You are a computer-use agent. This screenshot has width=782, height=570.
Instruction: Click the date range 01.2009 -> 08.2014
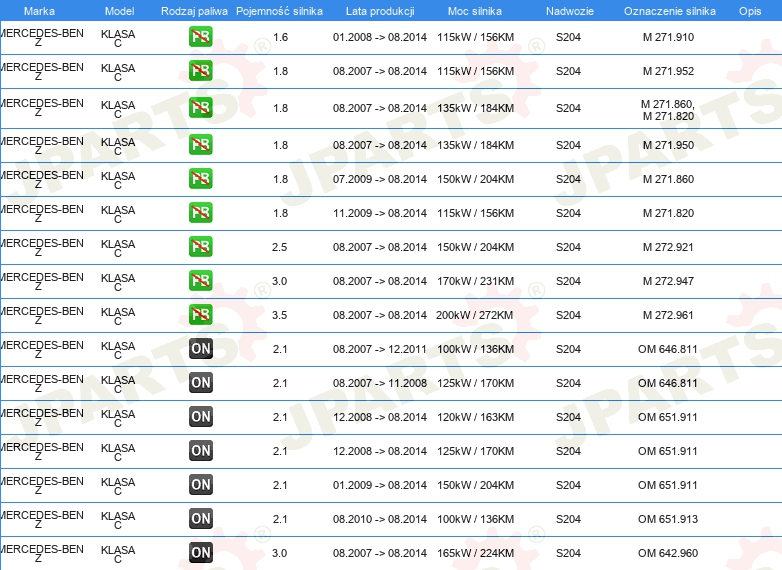(380, 485)
